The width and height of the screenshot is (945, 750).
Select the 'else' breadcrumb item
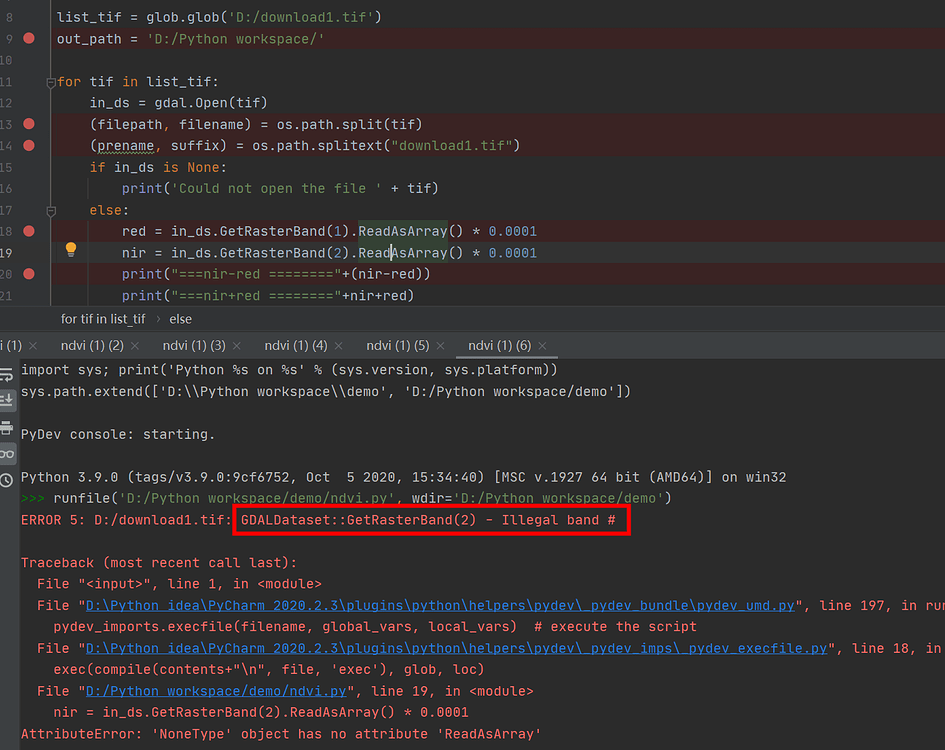(181, 319)
